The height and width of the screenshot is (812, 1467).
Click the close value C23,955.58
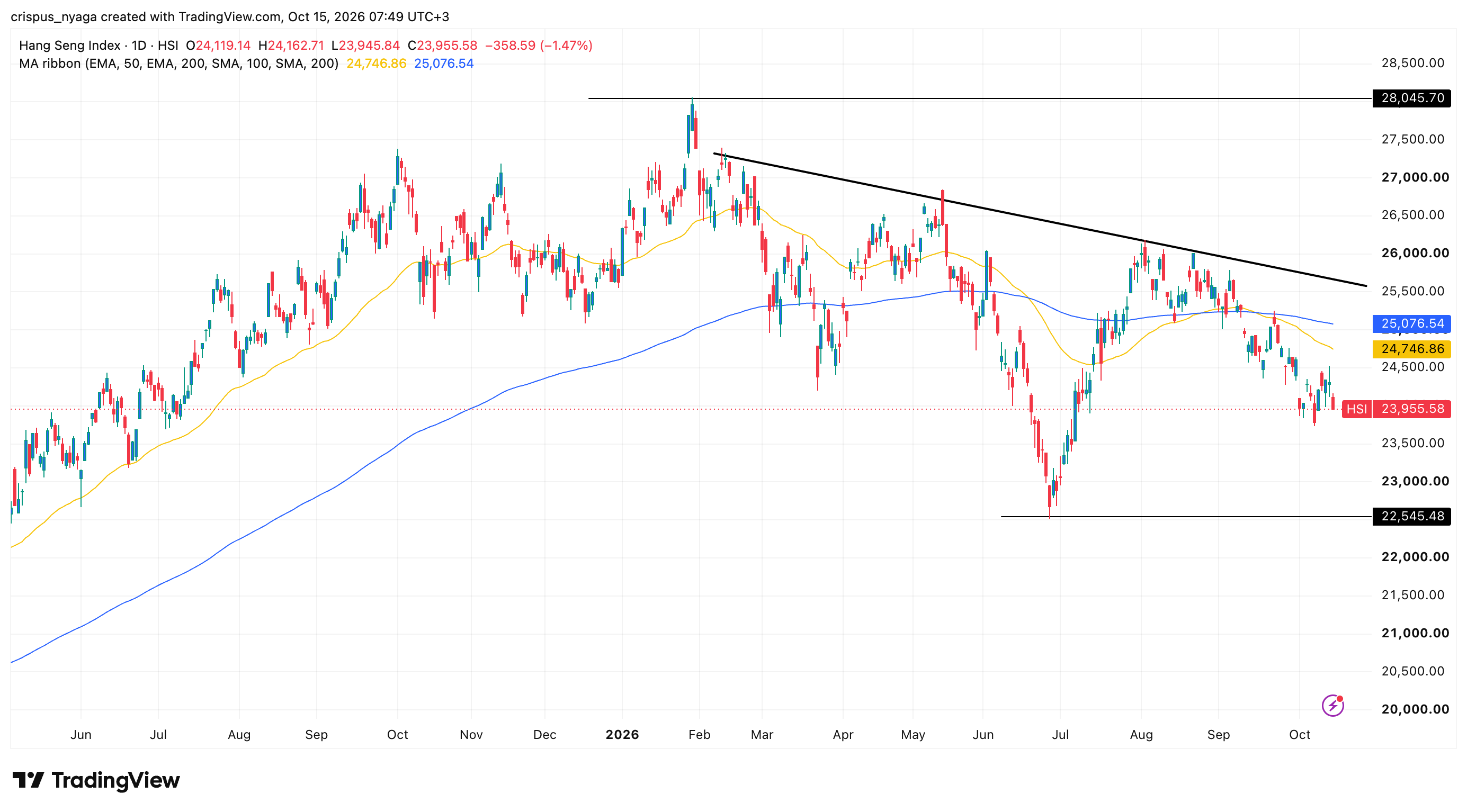[x=442, y=46]
